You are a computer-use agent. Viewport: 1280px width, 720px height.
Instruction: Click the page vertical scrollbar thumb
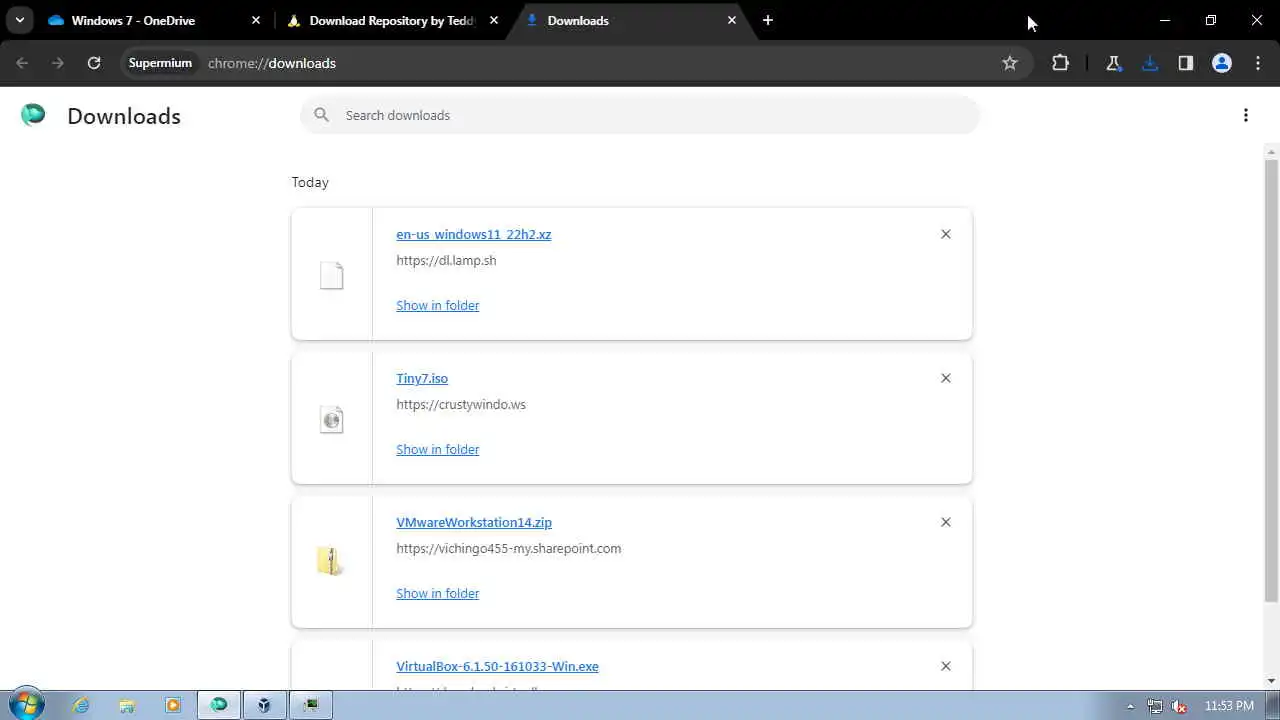[1272, 380]
